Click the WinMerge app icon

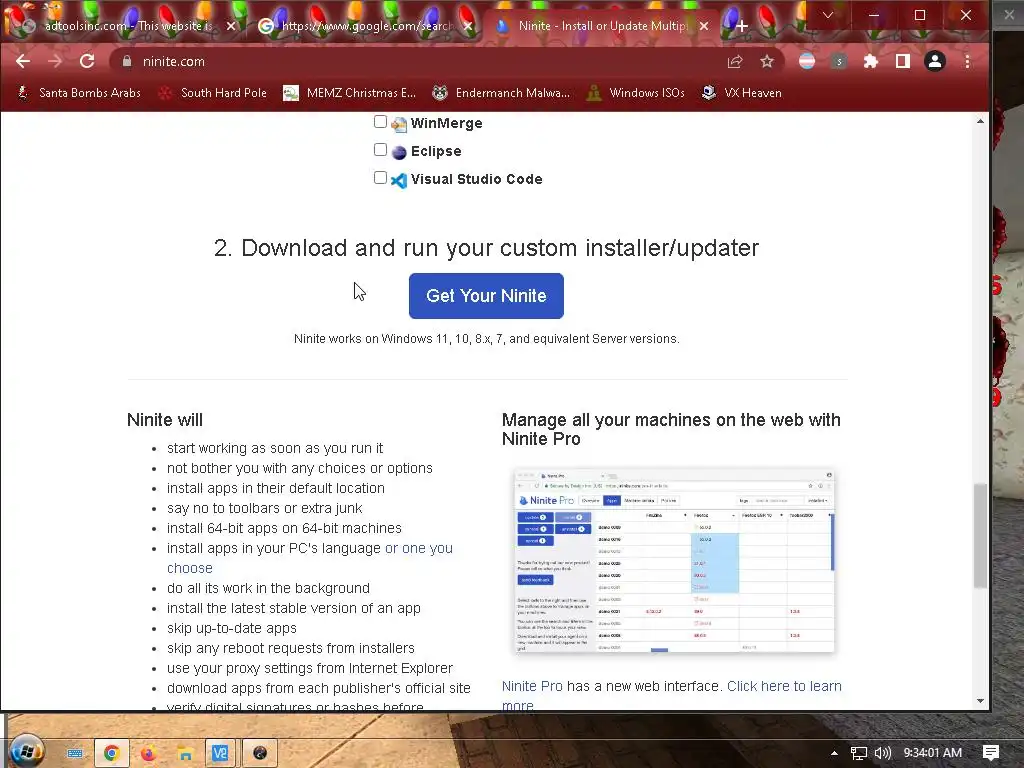[x=399, y=124]
